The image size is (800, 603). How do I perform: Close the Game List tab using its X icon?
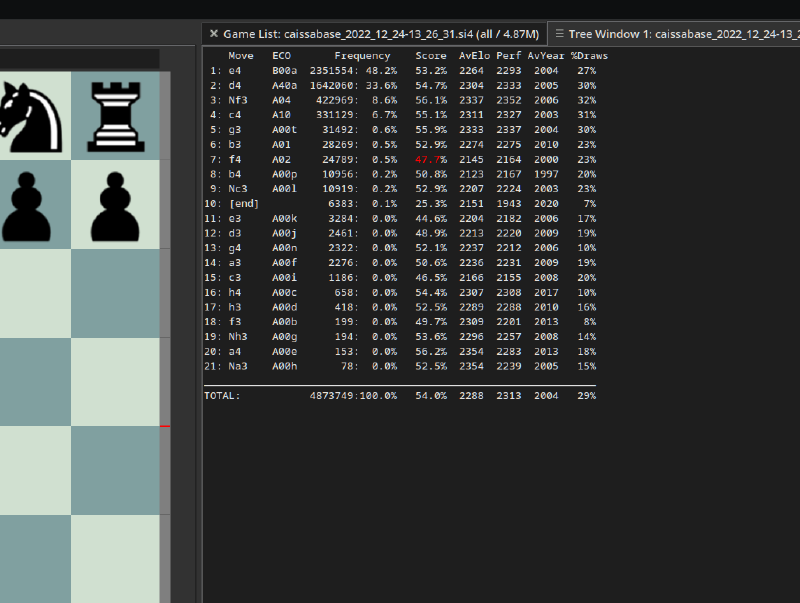click(213, 33)
